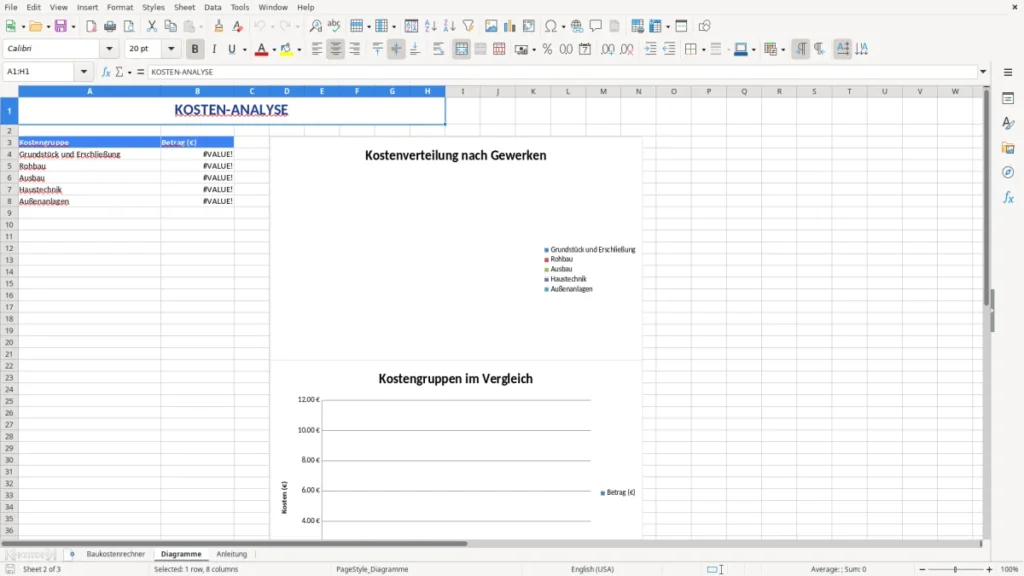This screenshot has width=1024, height=576.
Task: Open the Borders dropdown arrow
Action: pos(703,50)
